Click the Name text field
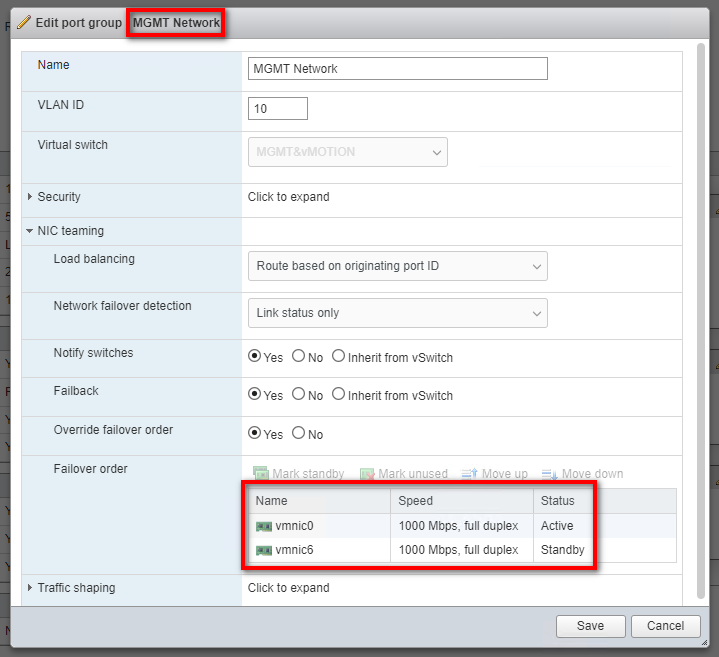 397,69
